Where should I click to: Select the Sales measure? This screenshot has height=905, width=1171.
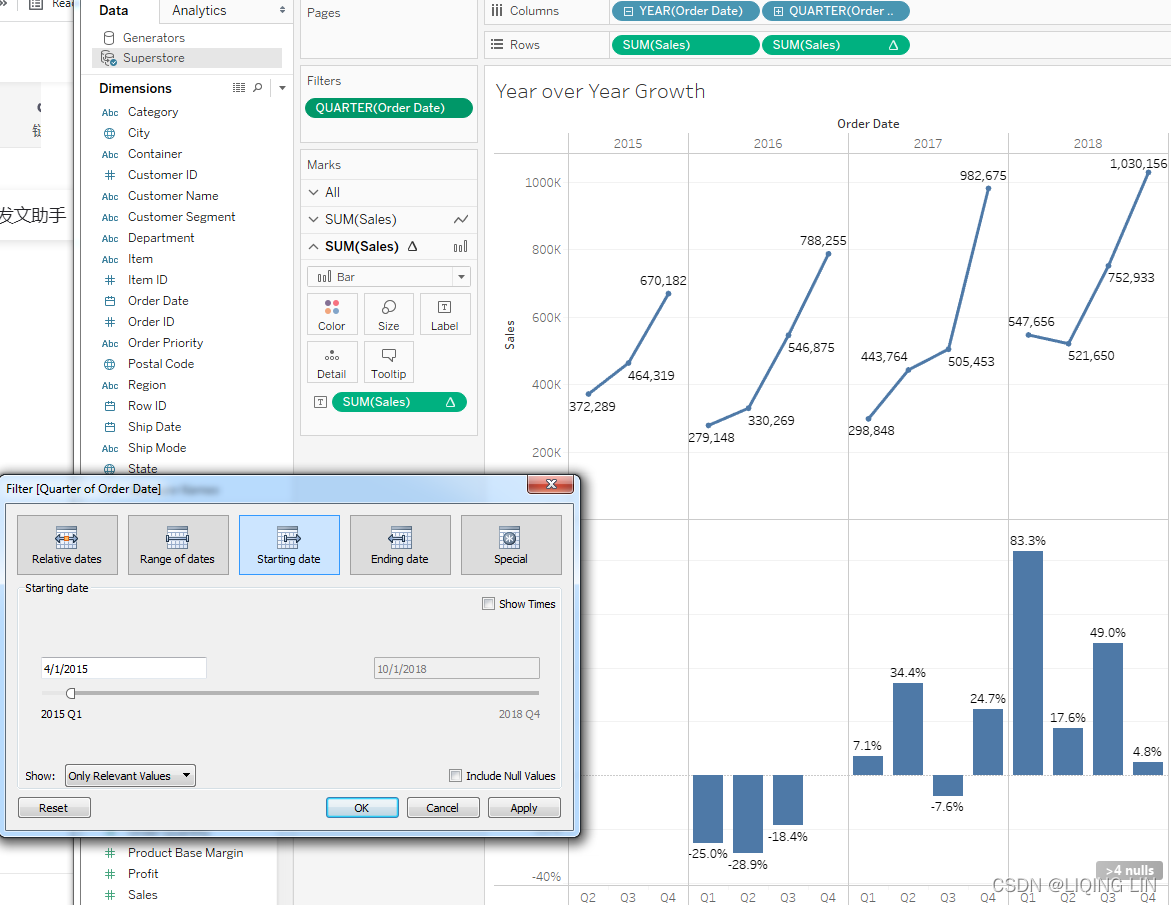[x=143, y=895]
